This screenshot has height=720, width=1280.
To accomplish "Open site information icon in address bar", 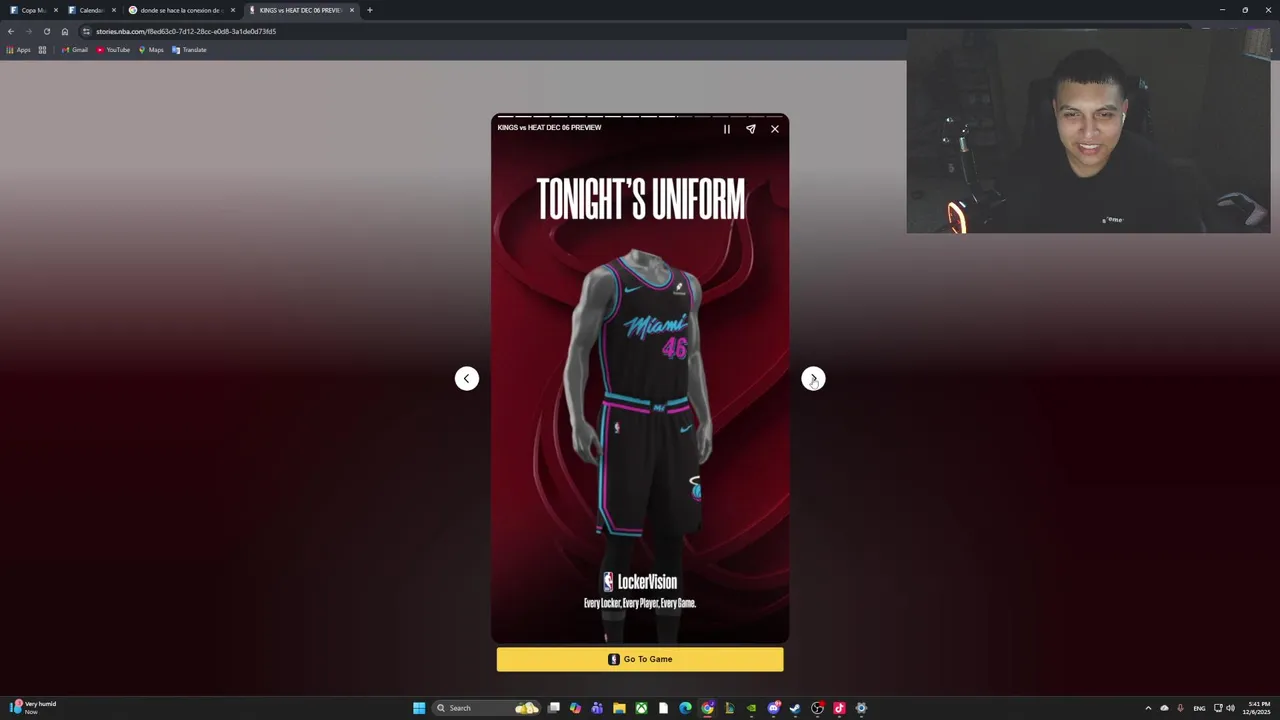I will [x=86, y=31].
